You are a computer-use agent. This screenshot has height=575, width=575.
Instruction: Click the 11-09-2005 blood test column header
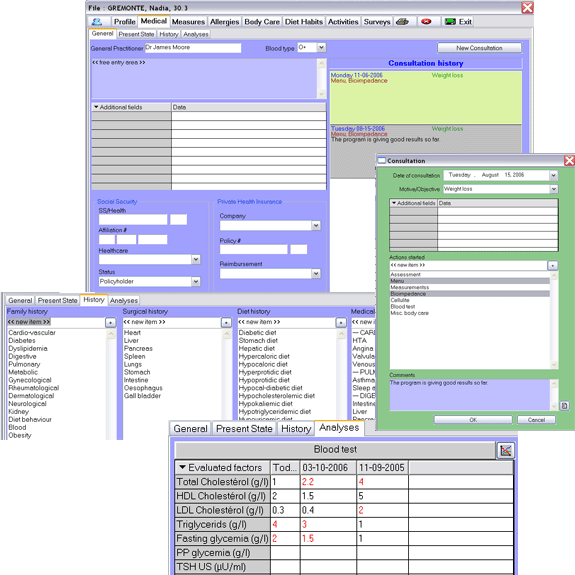(x=382, y=468)
